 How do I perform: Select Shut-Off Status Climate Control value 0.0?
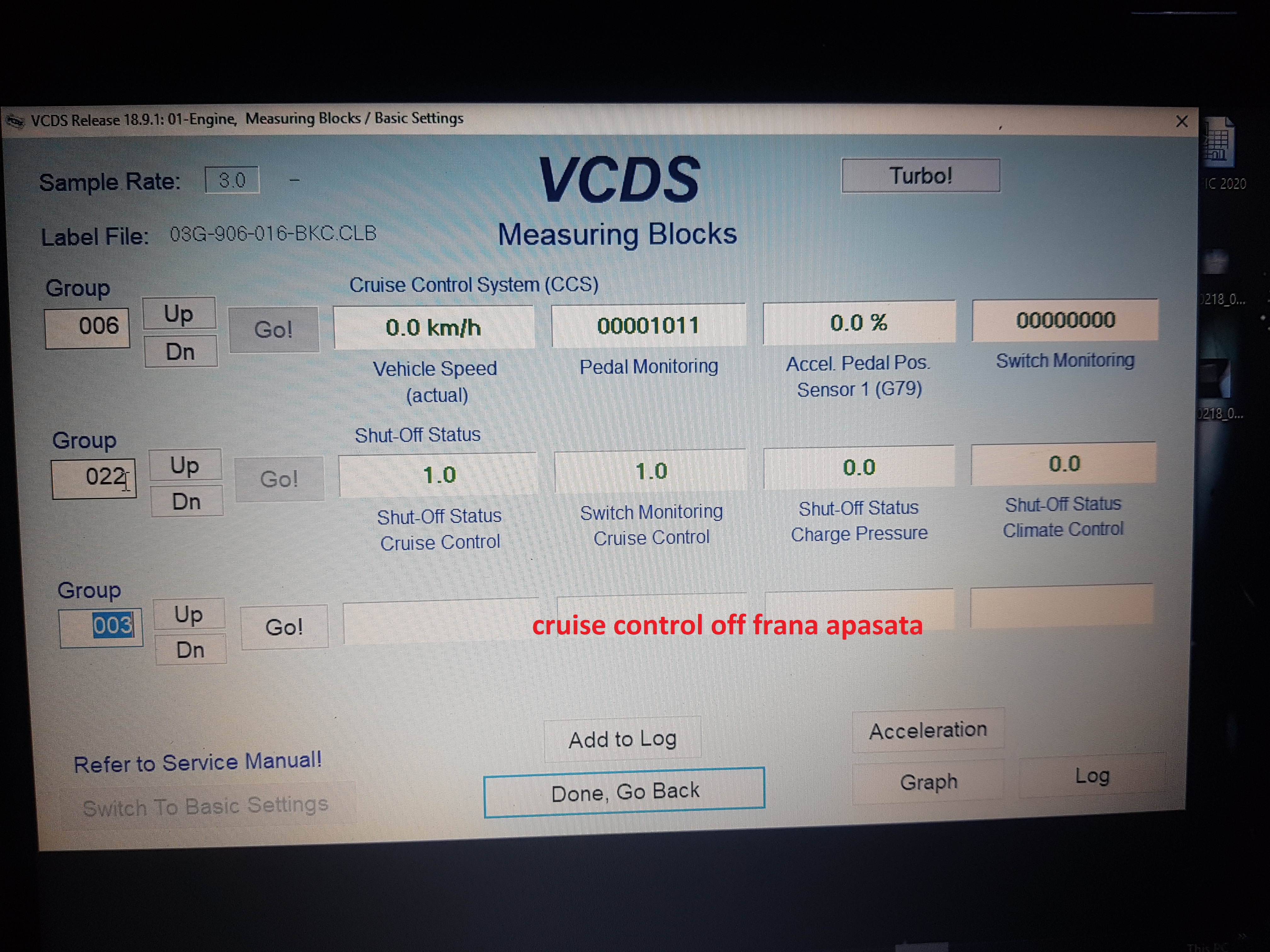[x=1064, y=464]
